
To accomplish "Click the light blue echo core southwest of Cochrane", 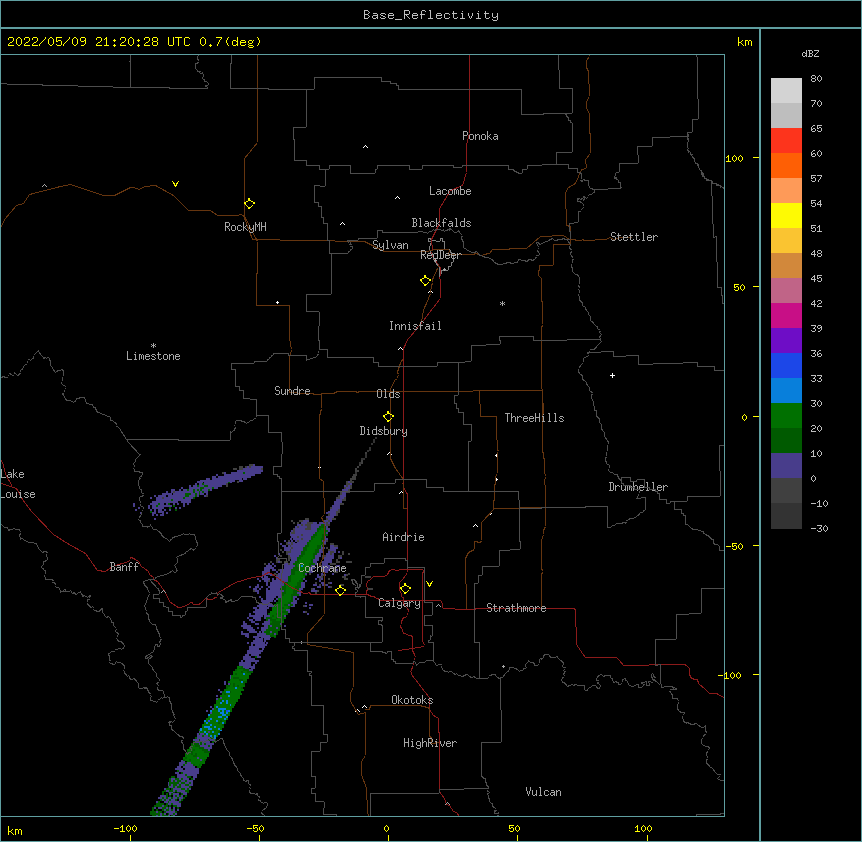I will (x=219, y=714).
